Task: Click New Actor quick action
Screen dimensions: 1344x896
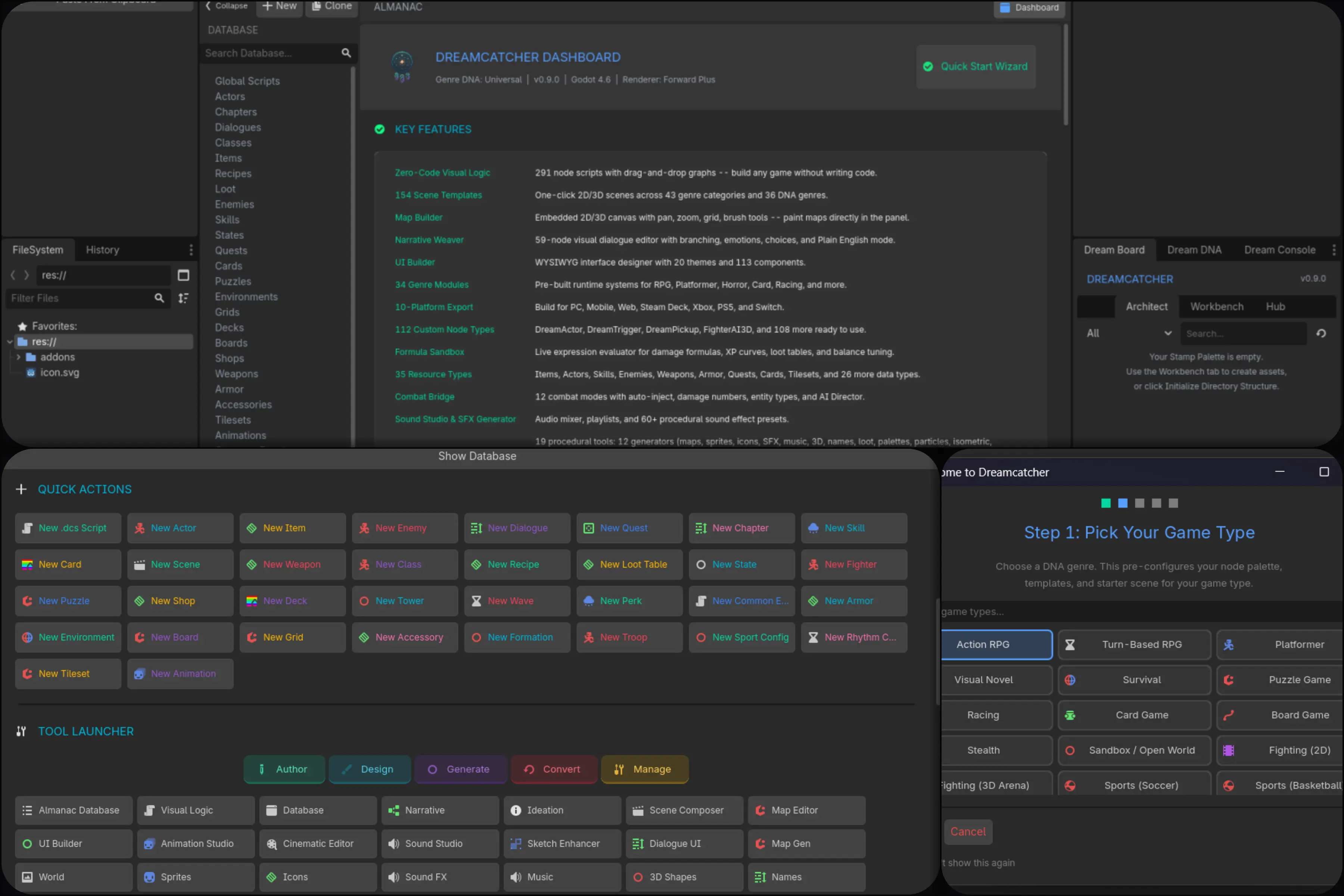Action: tap(181, 528)
